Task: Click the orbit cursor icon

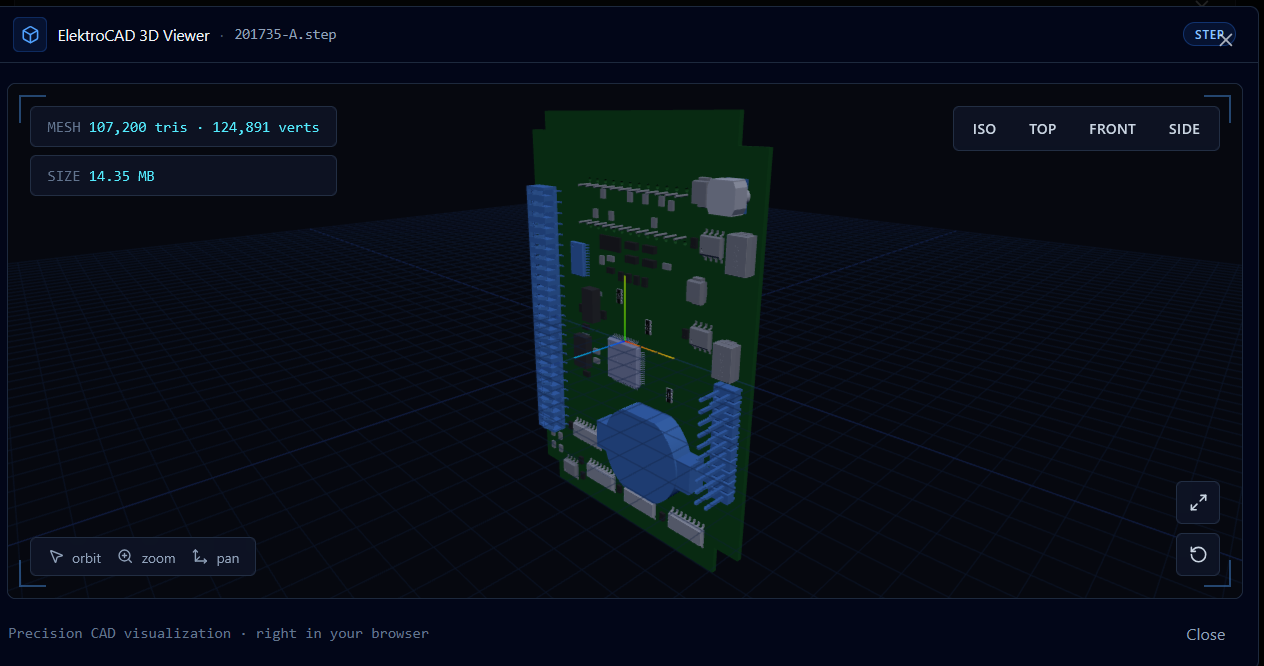Action: click(56, 557)
